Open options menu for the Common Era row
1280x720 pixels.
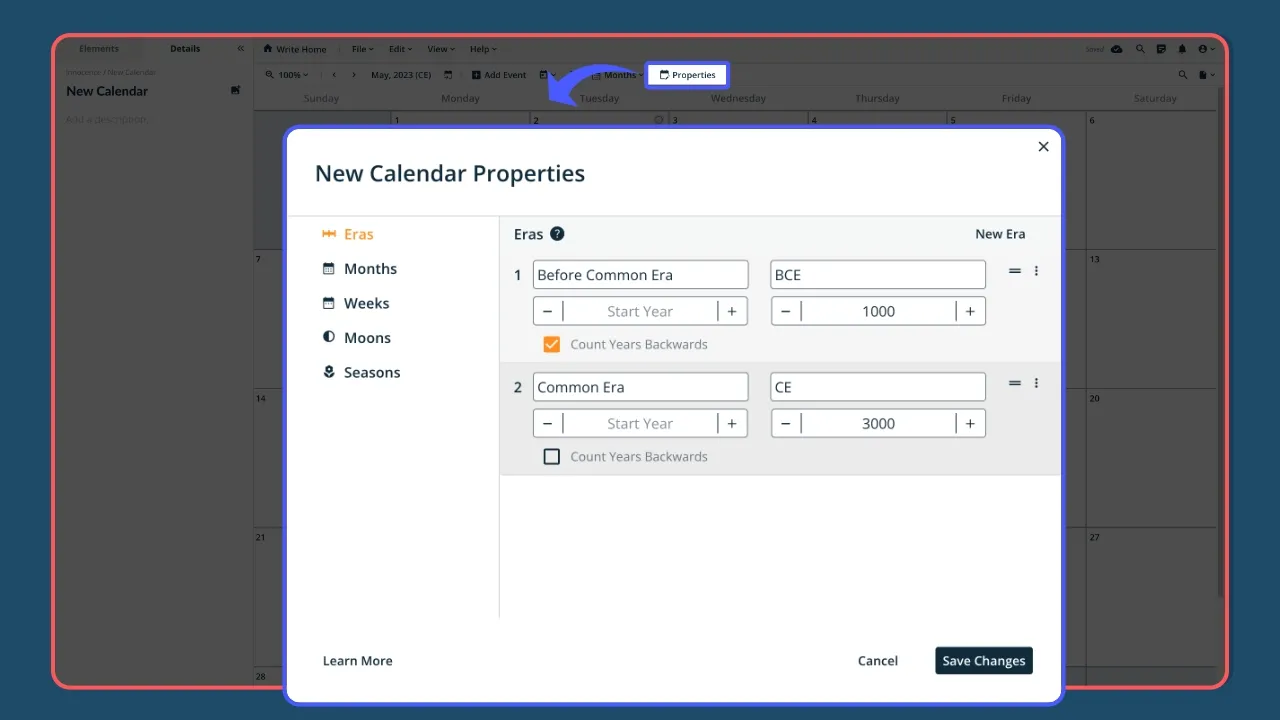[1036, 383]
